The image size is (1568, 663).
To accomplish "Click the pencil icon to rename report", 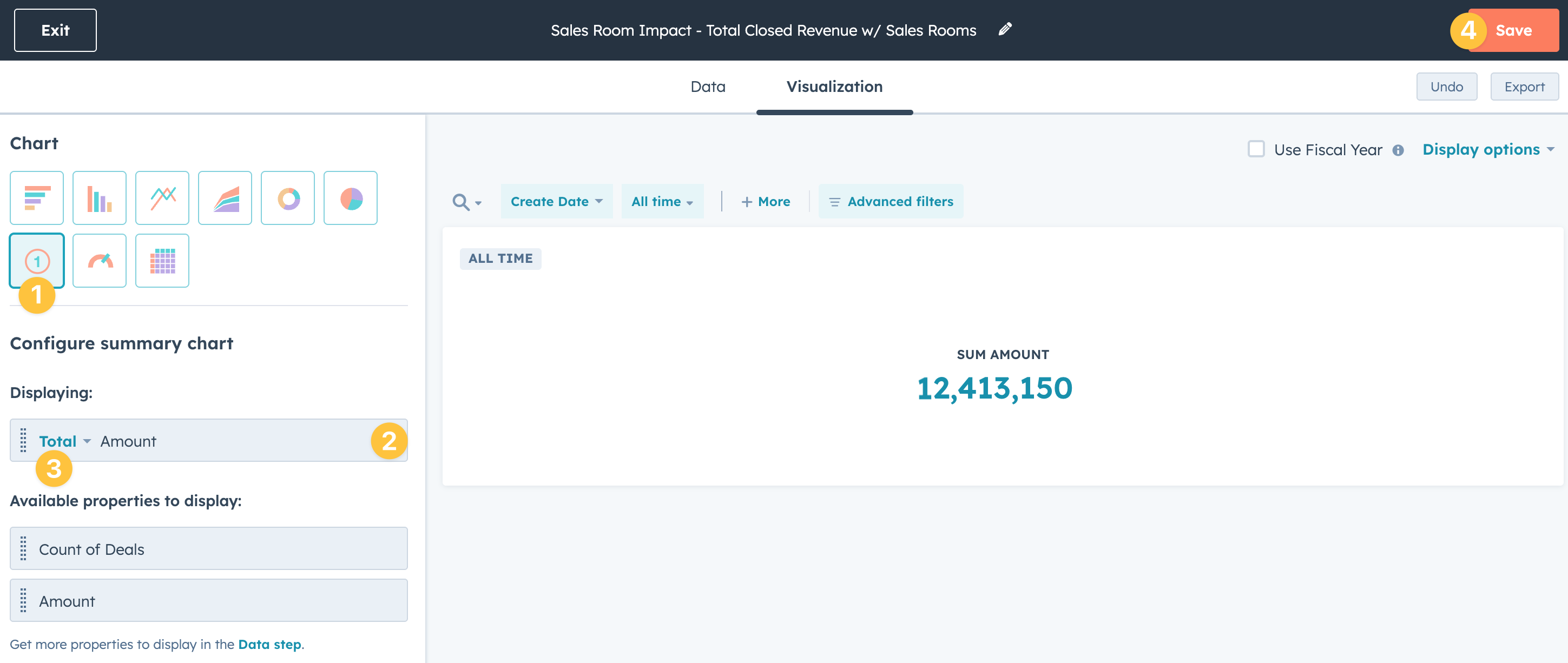I will tap(1005, 29).
